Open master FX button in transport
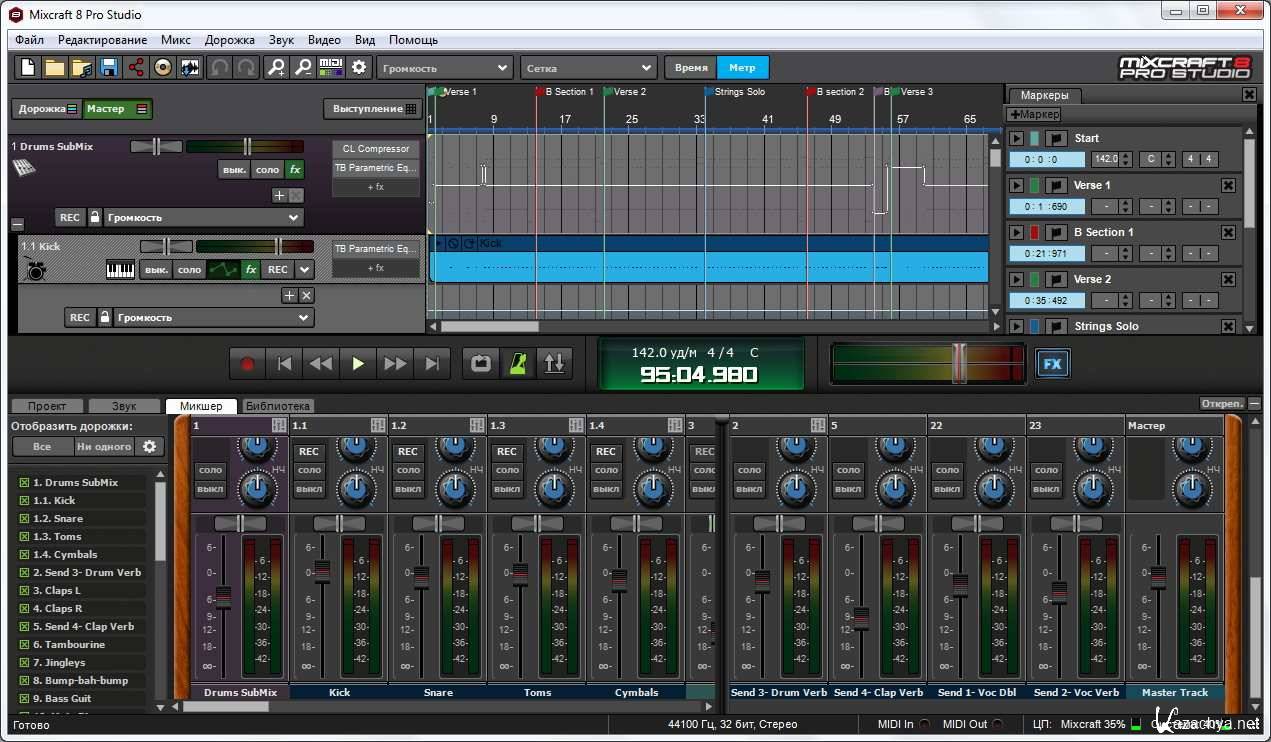 pos(1052,364)
